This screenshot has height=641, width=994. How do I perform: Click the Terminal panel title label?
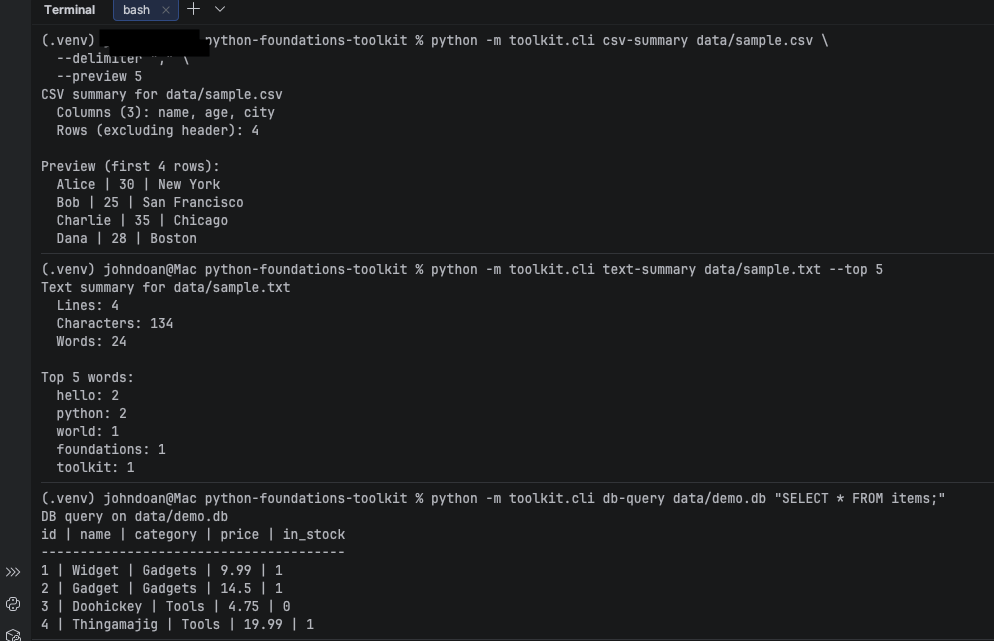tap(69, 10)
